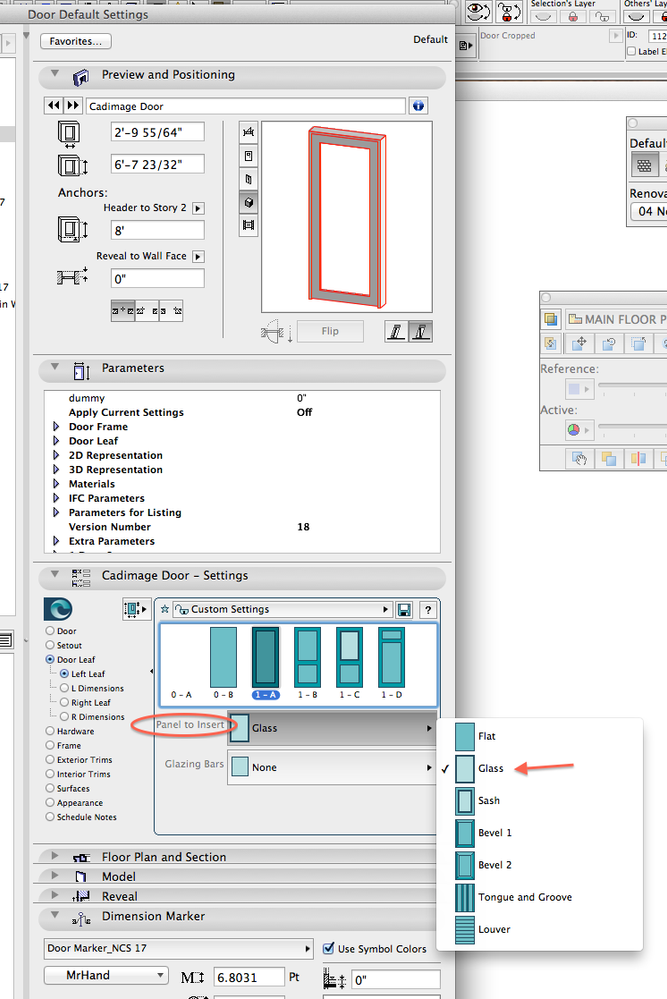Select the Exterior Trims radio button
The image size is (667, 999).
(50, 759)
